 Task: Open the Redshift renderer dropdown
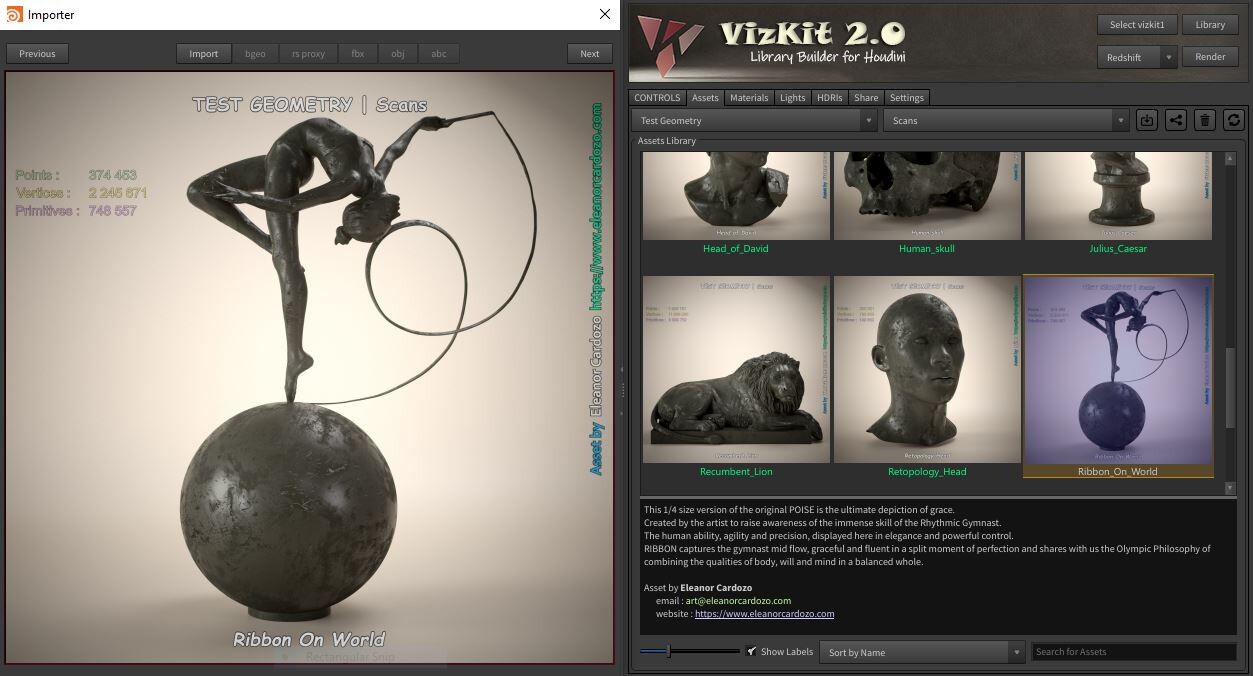coord(1137,57)
